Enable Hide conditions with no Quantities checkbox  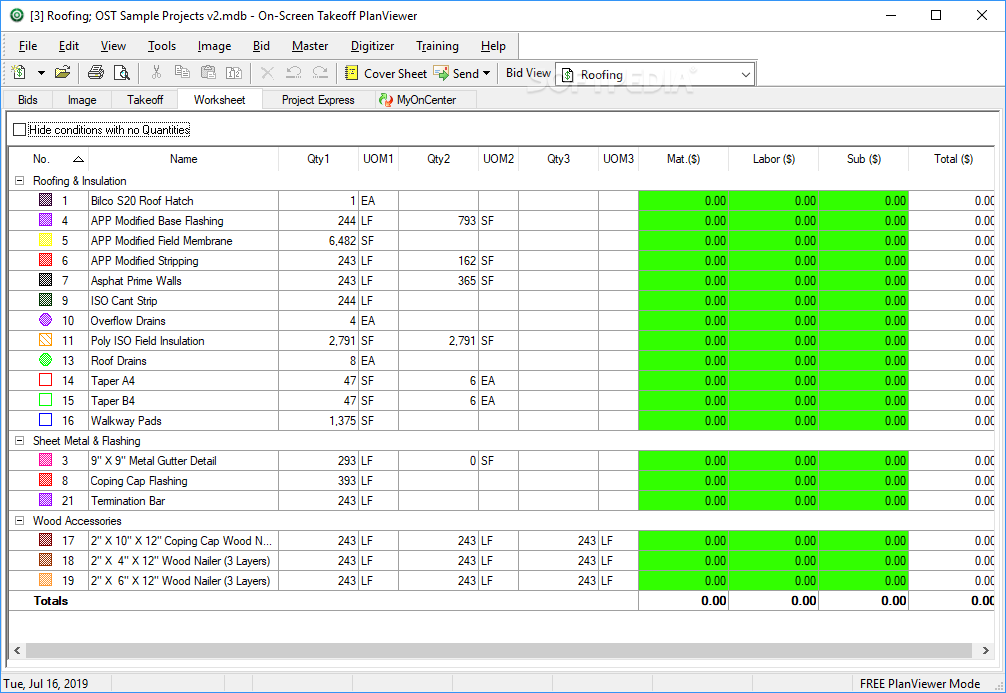[x=19, y=130]
